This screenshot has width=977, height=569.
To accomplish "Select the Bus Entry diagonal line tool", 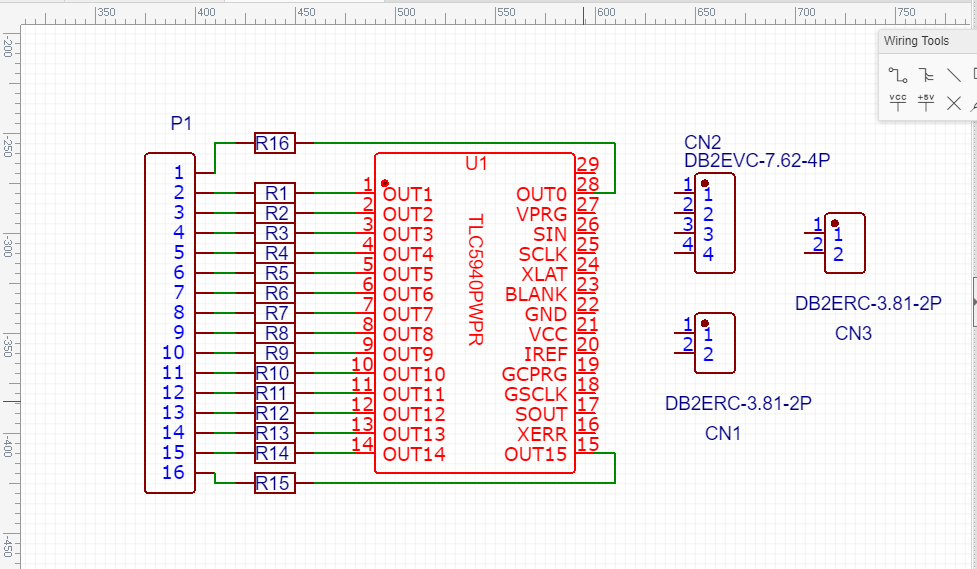I will 953,75.
